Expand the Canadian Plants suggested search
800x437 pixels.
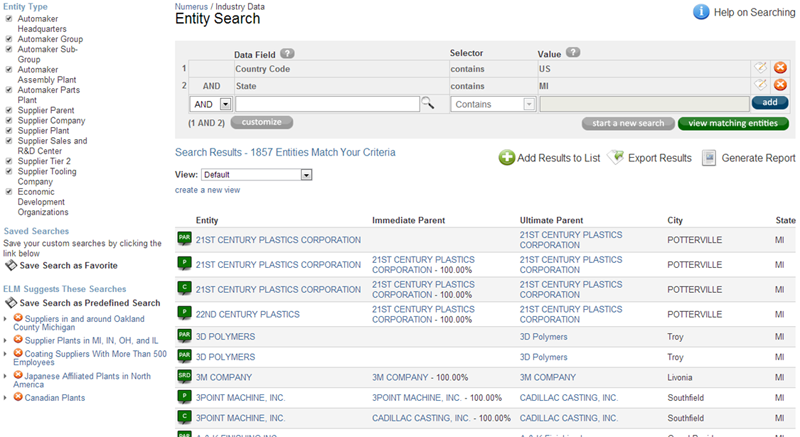pyautogui.click(x=5, y=398)
